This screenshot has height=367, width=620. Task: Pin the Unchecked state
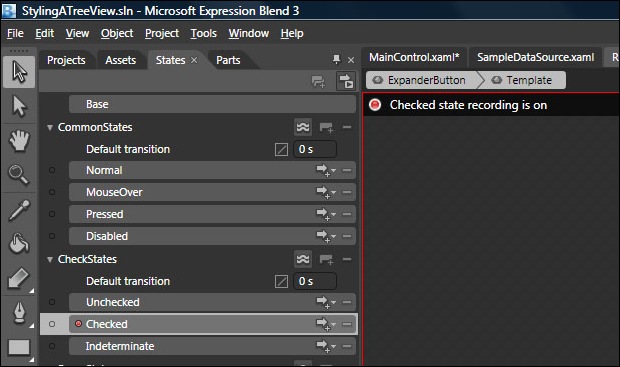coord(52,302)
